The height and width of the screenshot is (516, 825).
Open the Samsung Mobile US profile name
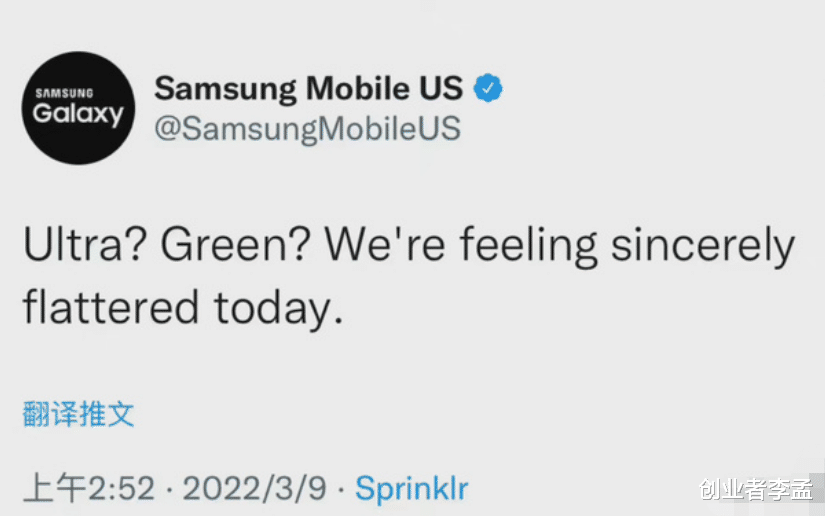pos(308,88)
